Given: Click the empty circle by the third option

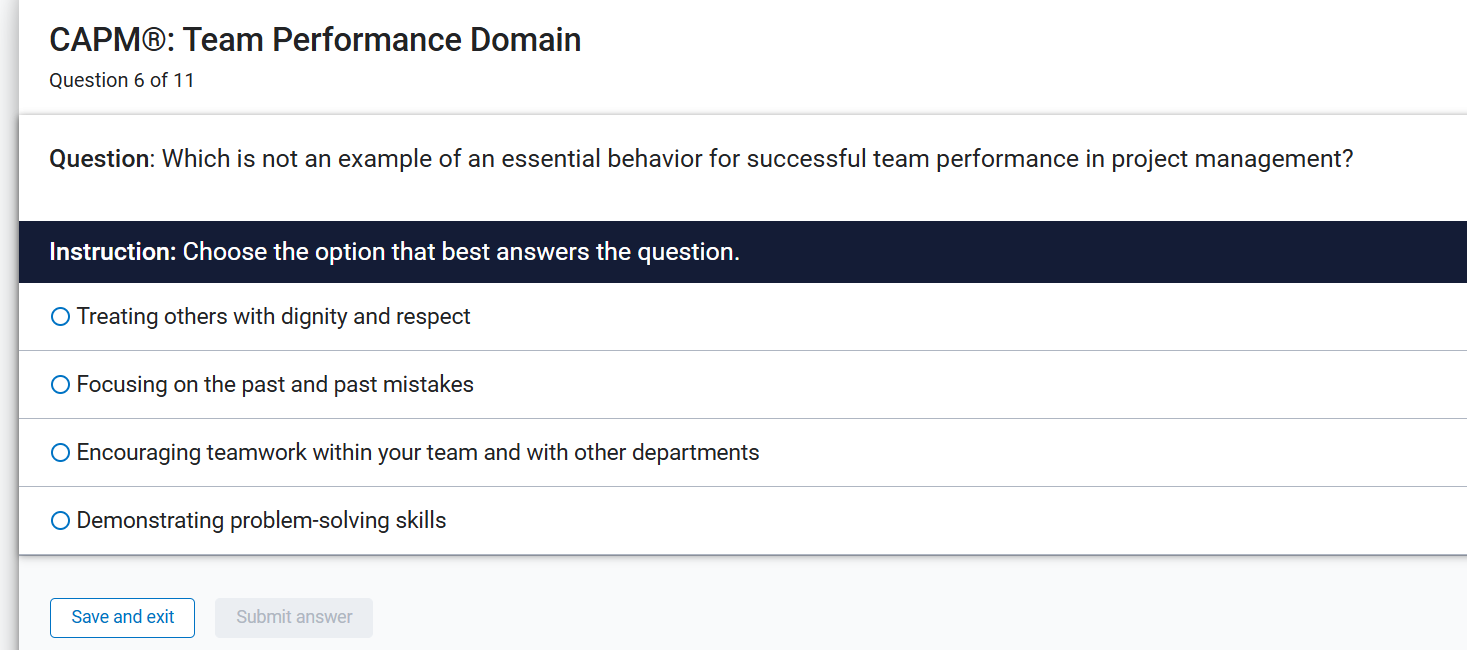Looking at the screenshot, I should point(60,452).
